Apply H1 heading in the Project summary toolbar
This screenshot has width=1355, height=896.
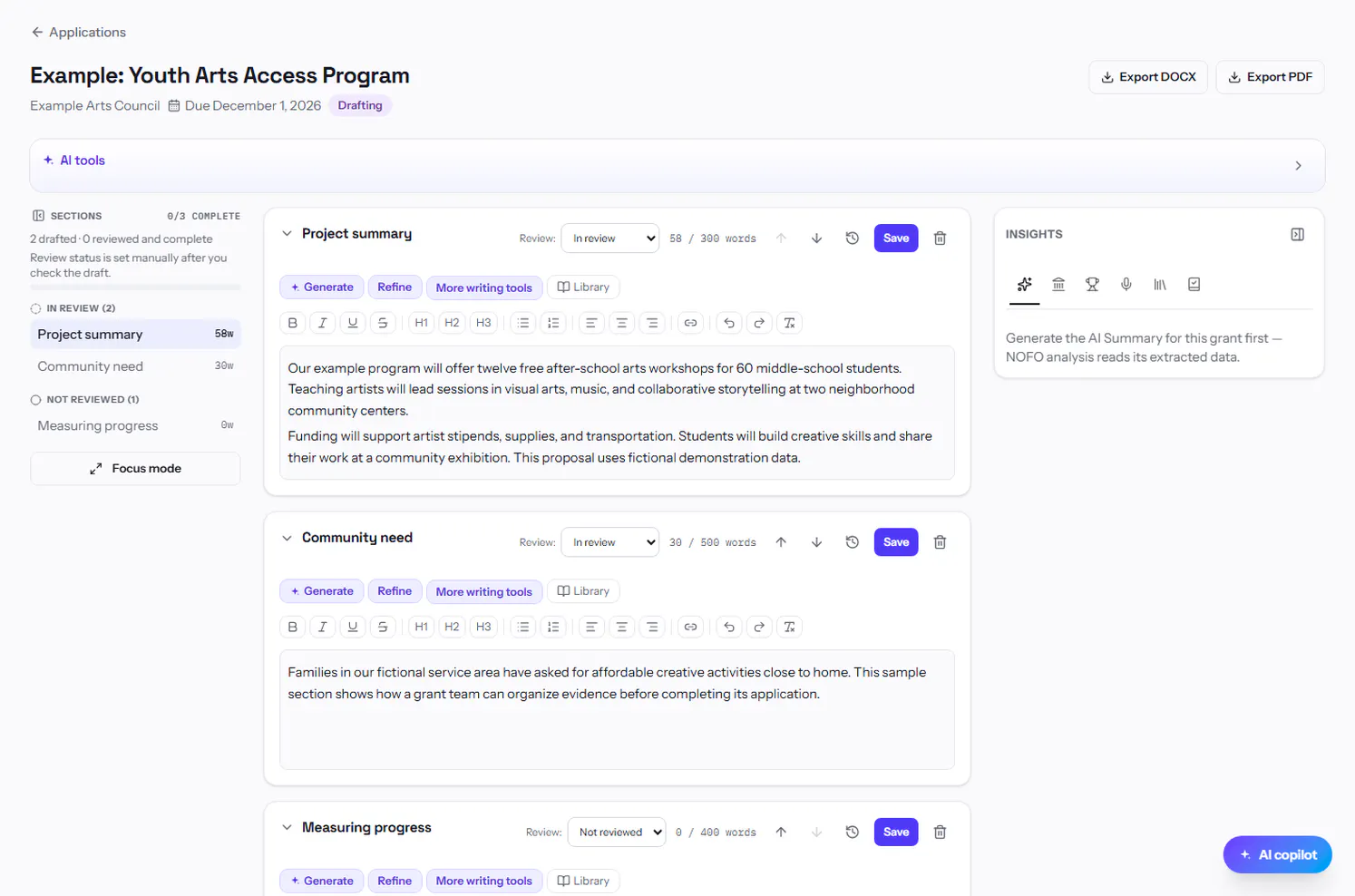coord(422,323)
